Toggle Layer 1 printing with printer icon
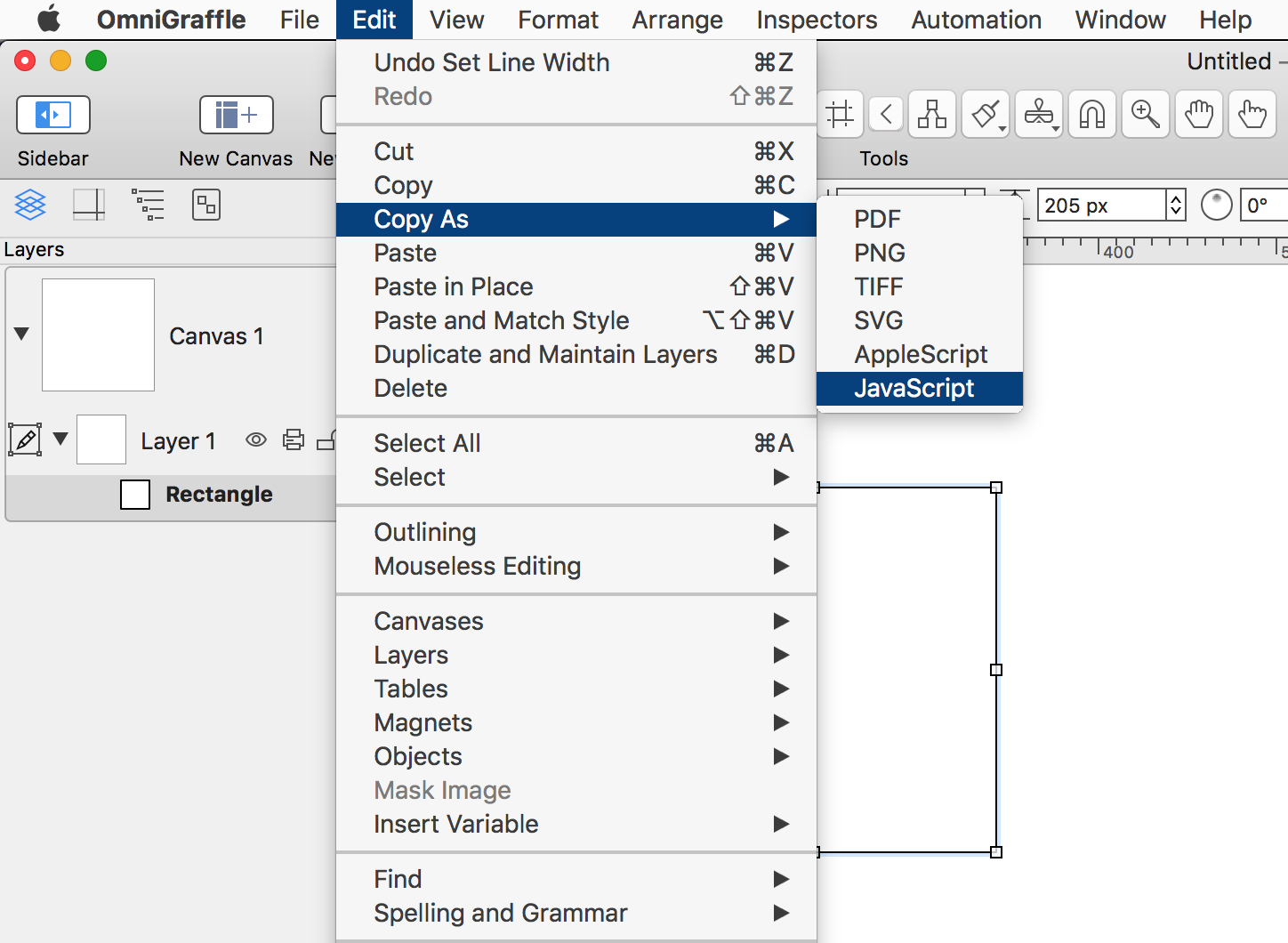This screenshot has width=1288, height=943. pos(294,440)
